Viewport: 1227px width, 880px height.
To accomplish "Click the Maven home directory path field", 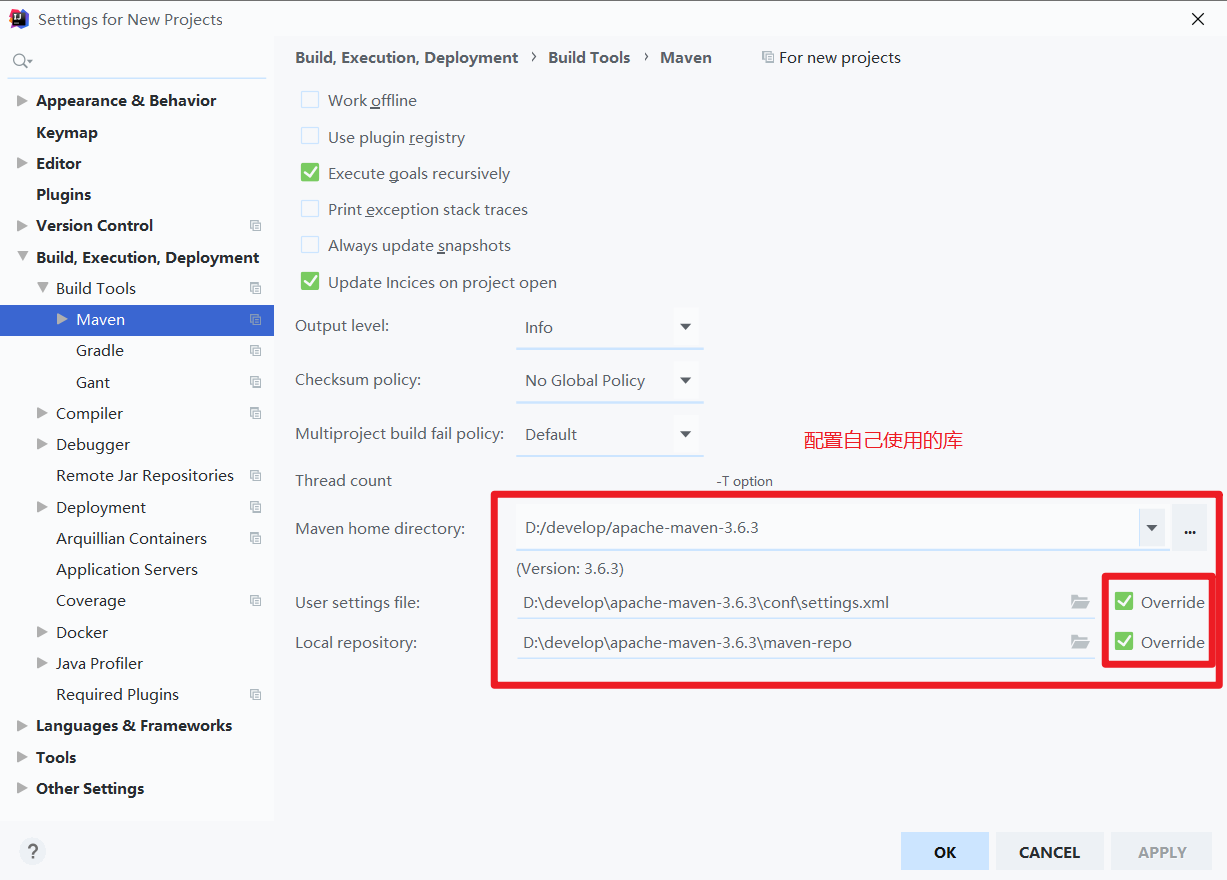I will [x=827, y=528].
